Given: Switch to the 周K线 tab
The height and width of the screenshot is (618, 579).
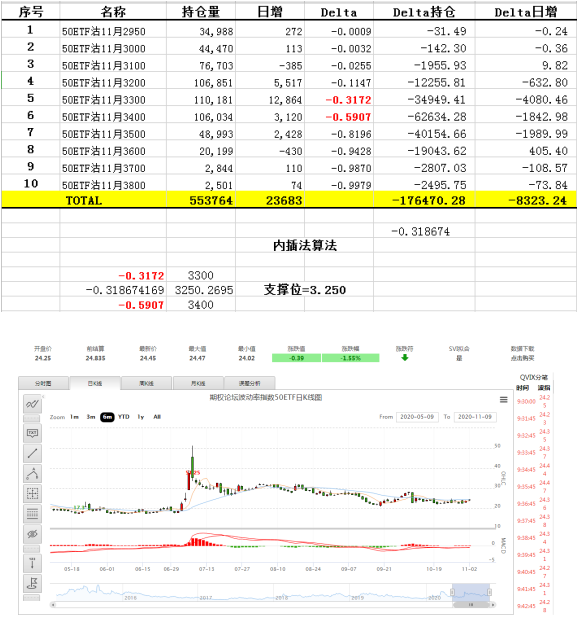Looking at the screenshot, I should (146, 383).
